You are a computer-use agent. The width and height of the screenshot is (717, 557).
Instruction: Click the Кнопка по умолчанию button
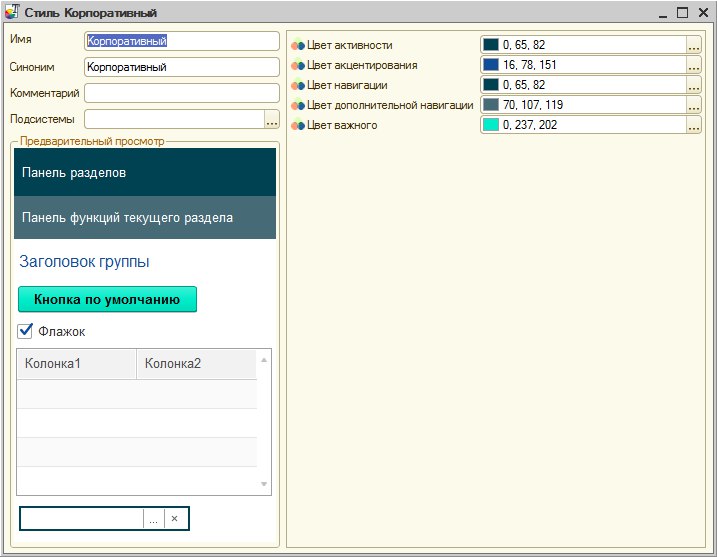click(x=107, y=300)
